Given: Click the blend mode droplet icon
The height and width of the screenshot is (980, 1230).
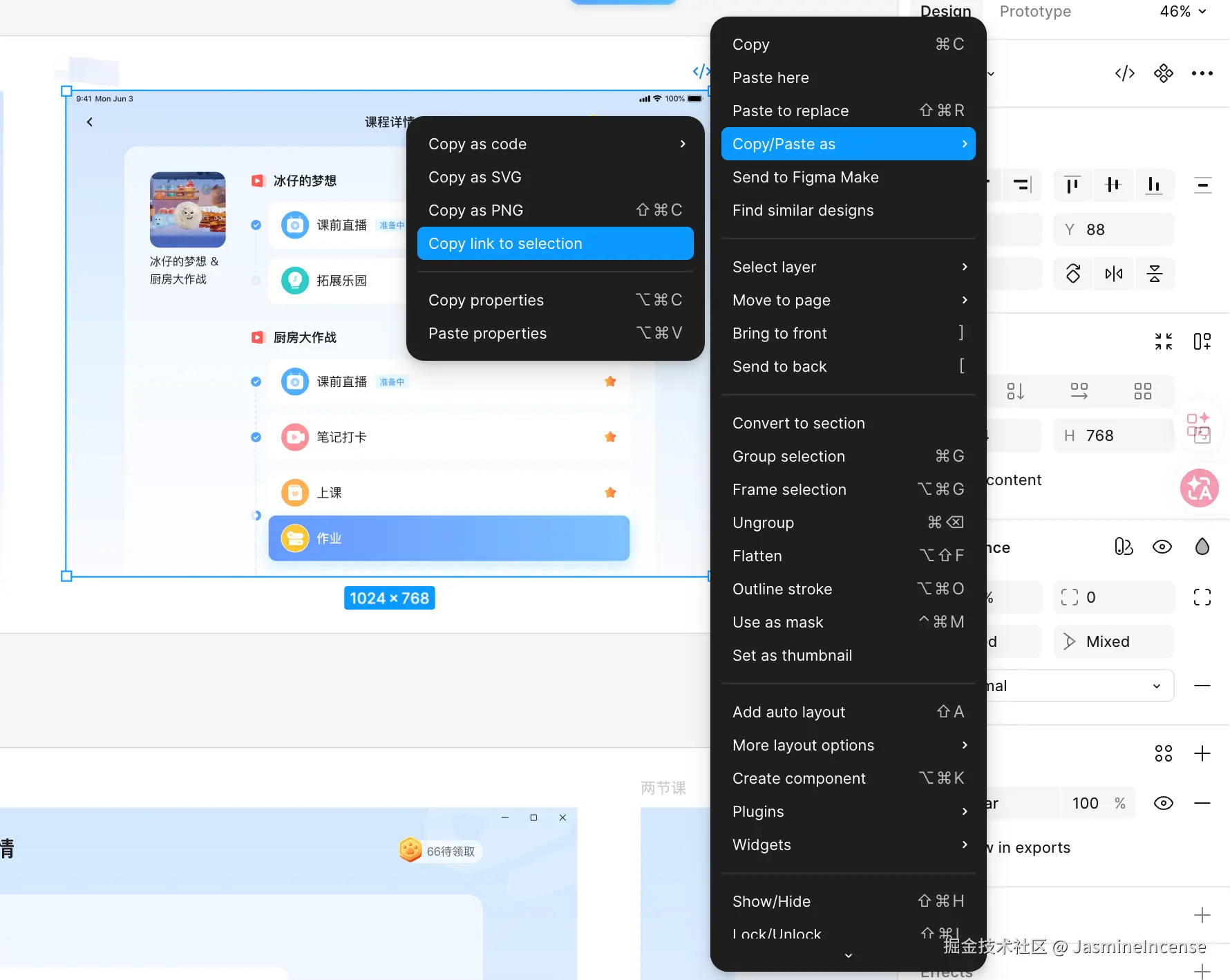Looking at the screenshot, I should (x=1202, y=547).
